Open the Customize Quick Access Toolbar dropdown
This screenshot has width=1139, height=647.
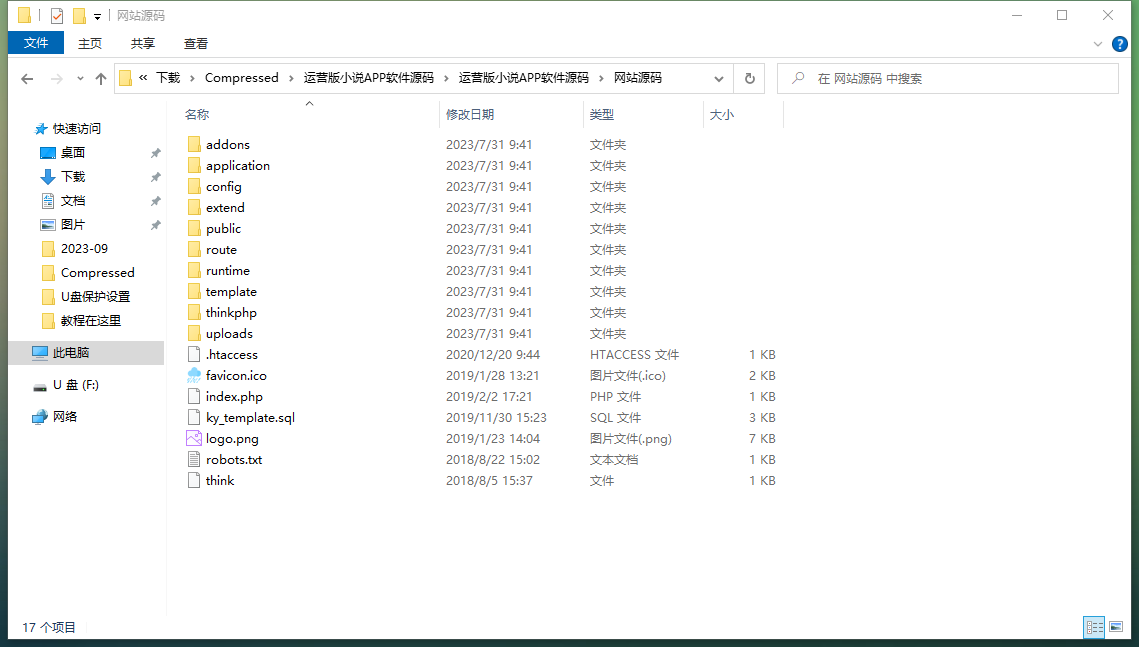pyautogui.click(x=97, y=17)
